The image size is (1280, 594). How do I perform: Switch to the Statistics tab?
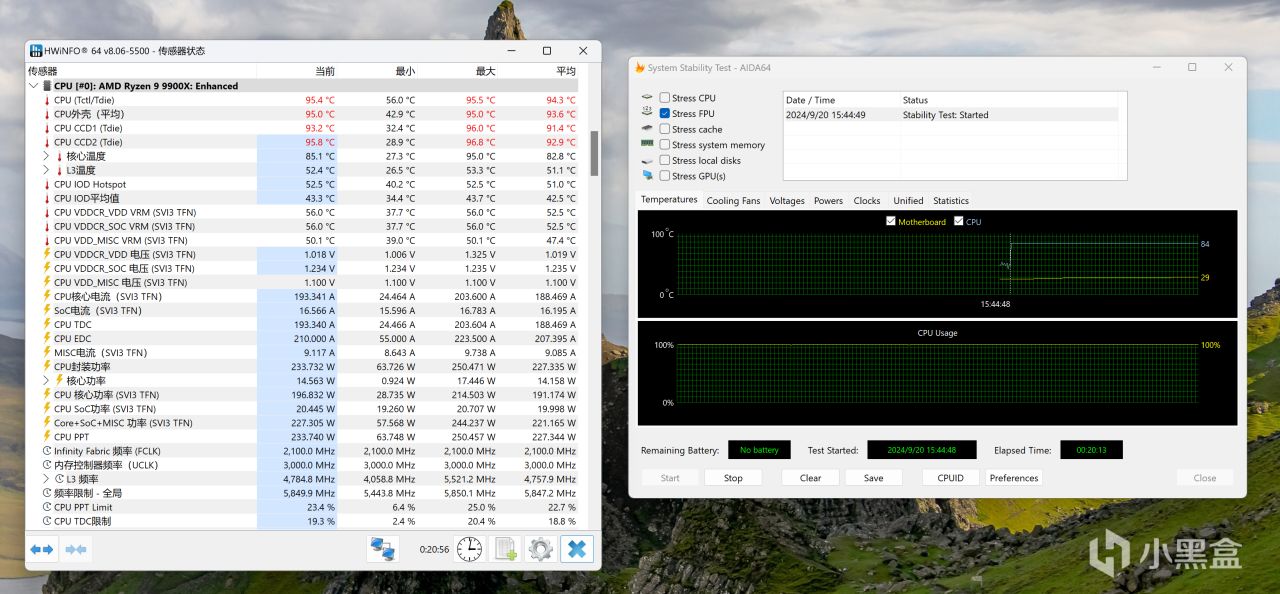click(x=951, y=200)
